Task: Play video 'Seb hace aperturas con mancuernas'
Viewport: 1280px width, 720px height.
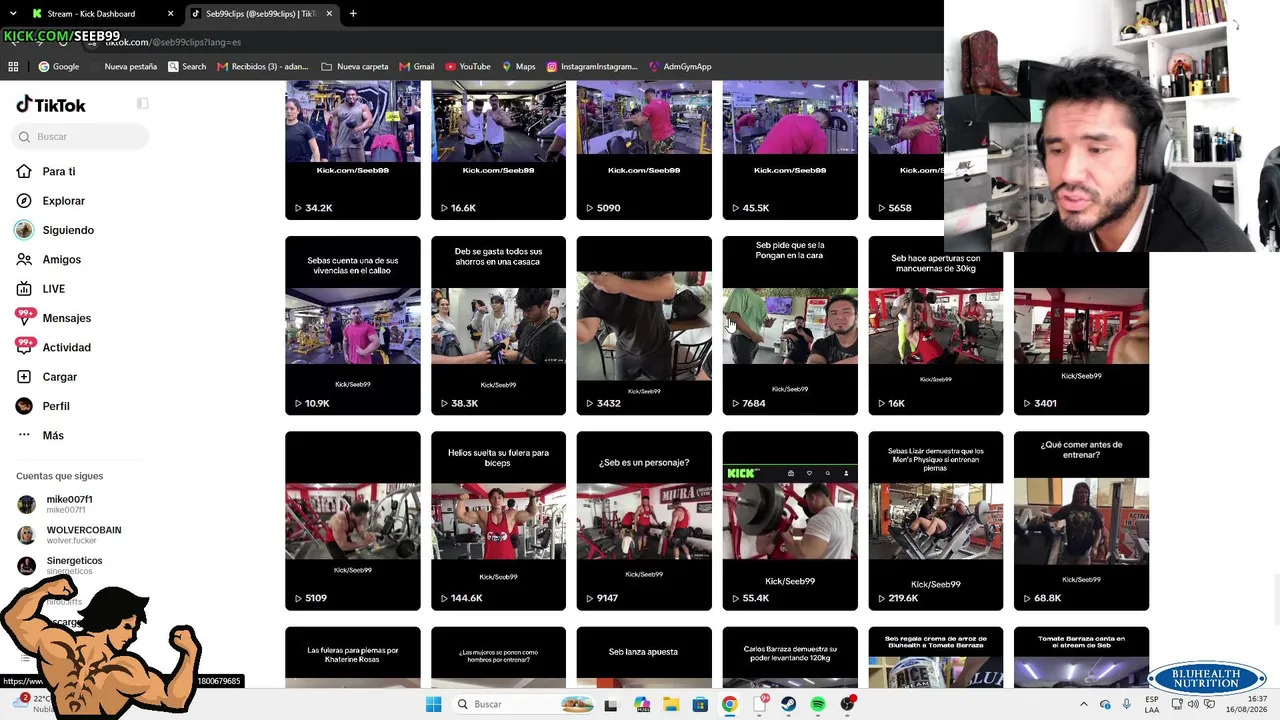Action: [936, 325]
